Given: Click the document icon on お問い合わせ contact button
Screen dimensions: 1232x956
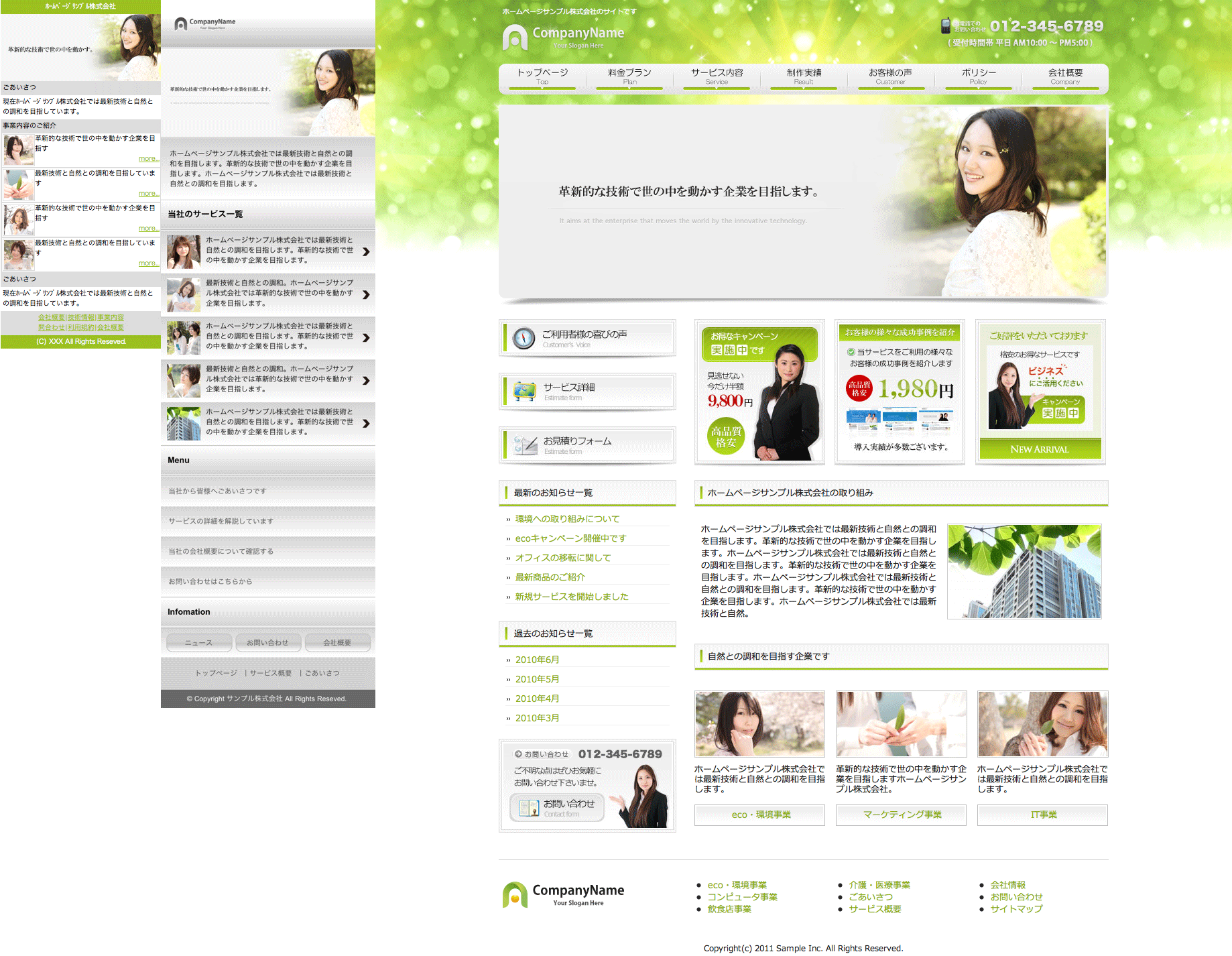Looking at the screenshot, I should point(529,808).
